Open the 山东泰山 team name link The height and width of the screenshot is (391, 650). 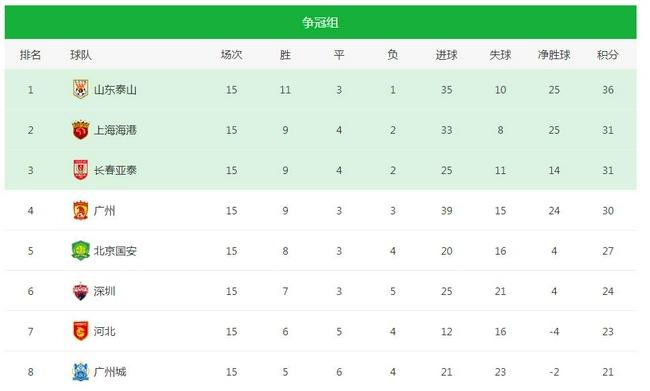point(115,90)
